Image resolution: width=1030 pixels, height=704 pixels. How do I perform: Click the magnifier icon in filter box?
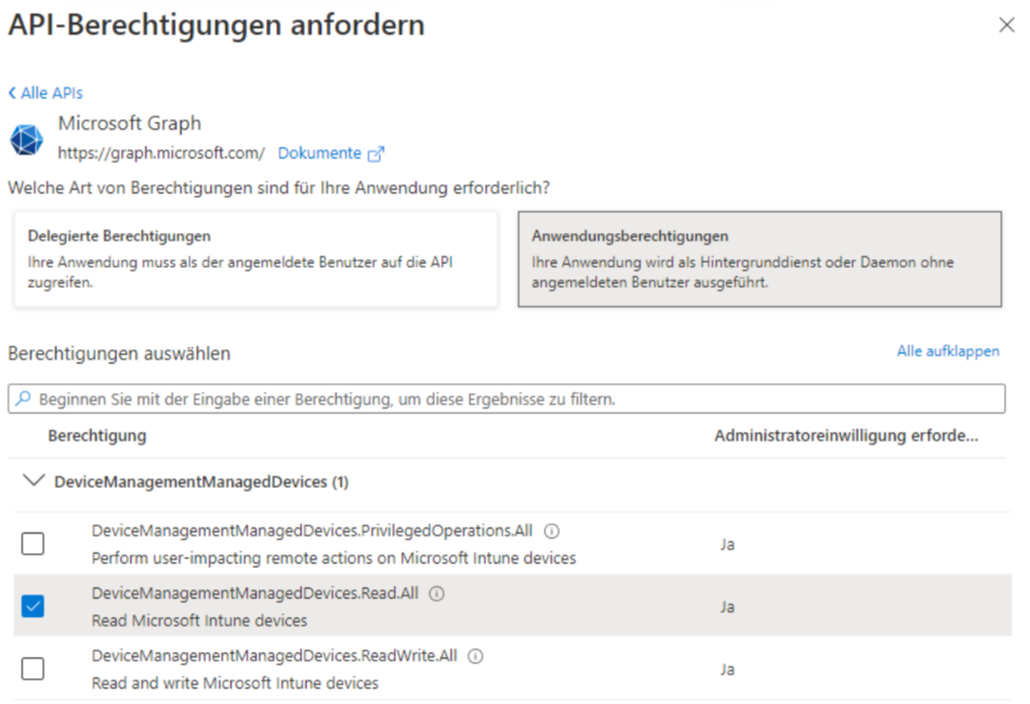click(24, 399)
